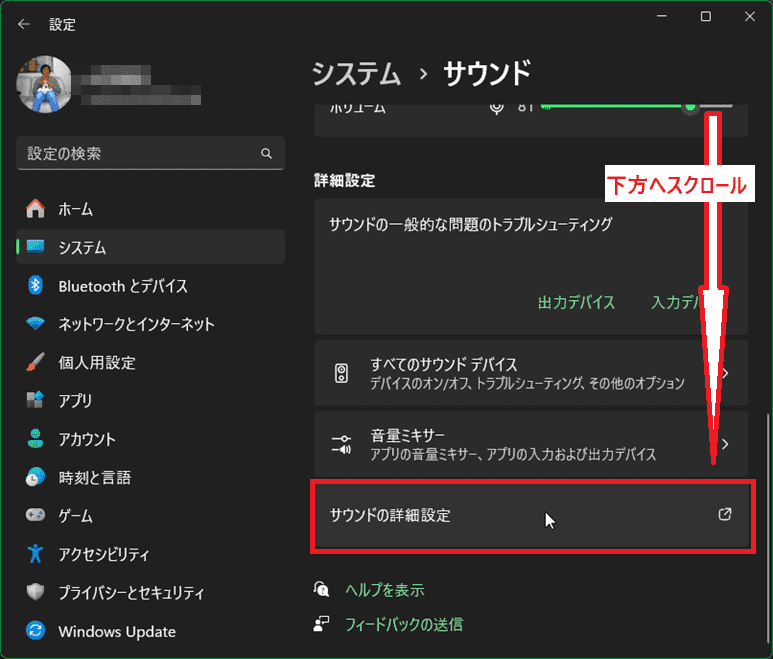Click the Windows Update icon
This screenshot has width=773, height=659.
[x=36, y=631]
